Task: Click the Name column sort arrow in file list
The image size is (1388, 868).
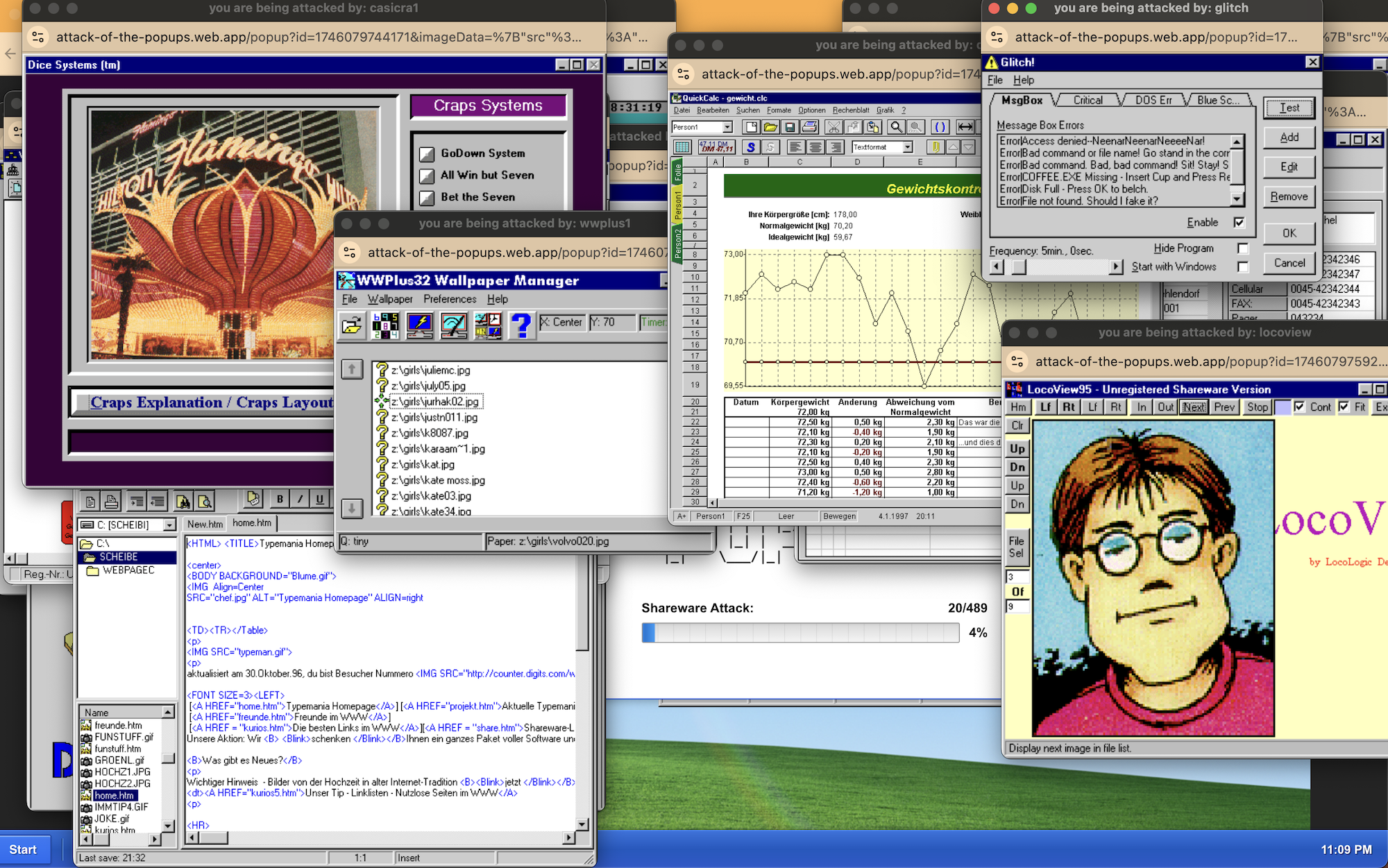Action: [x=168, y=713]
